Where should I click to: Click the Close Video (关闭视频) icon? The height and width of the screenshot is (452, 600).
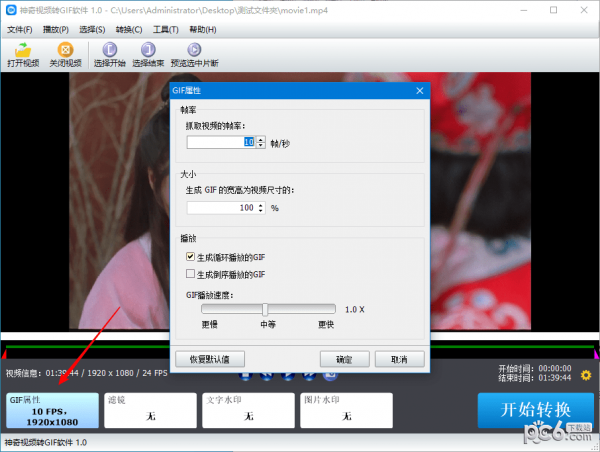click(x=66, y=49)
